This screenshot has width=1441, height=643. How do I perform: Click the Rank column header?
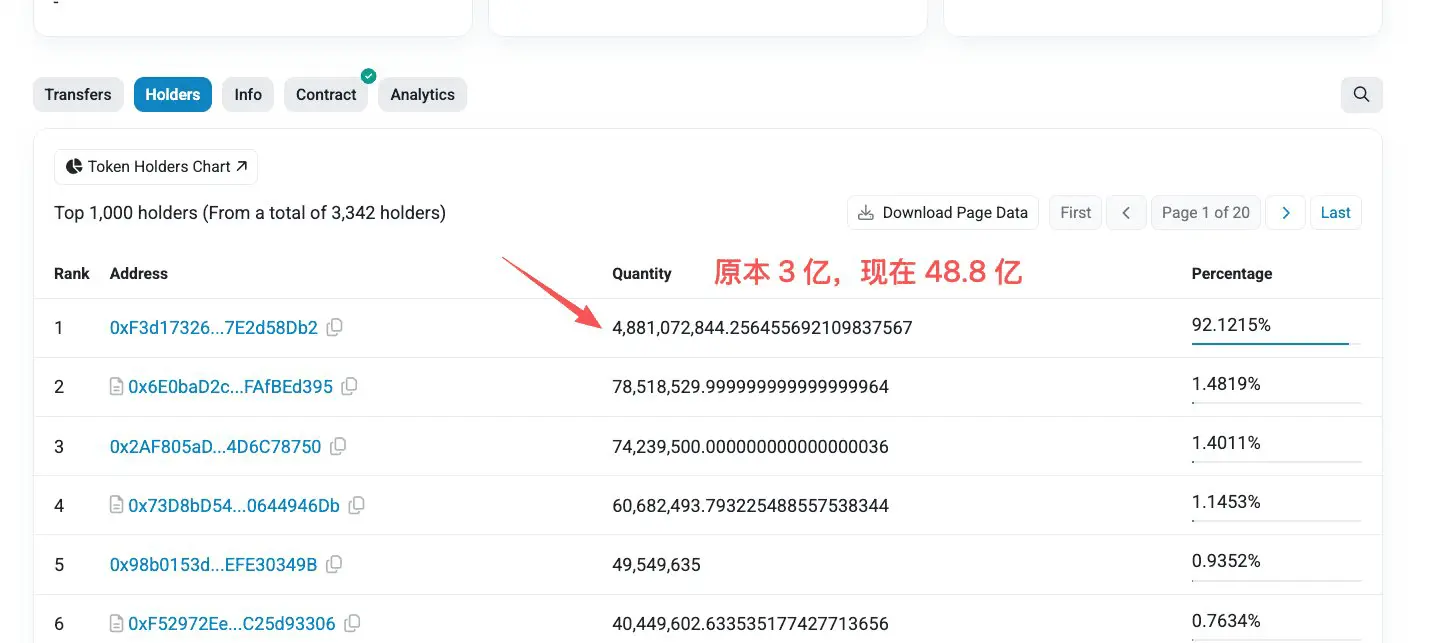click(72, 273)
